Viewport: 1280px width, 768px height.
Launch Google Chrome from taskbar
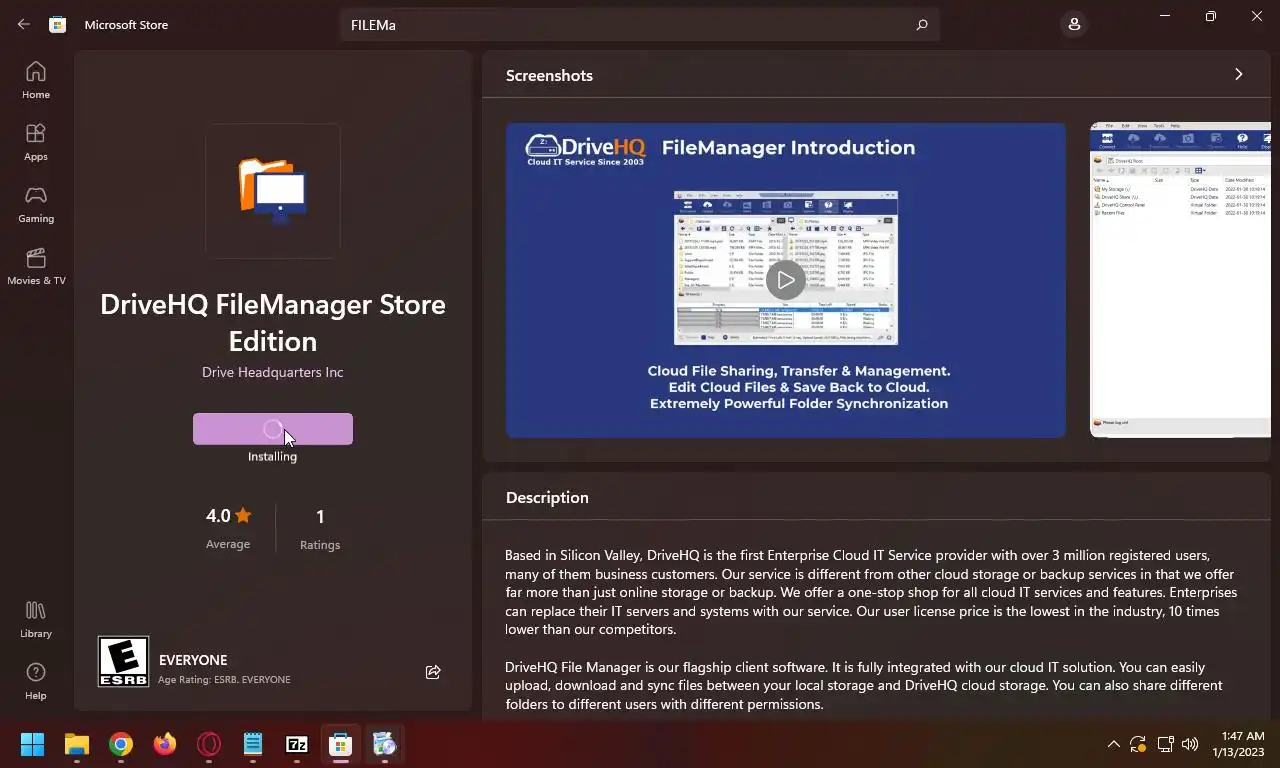pyautogui.click(x=121, y=744)
